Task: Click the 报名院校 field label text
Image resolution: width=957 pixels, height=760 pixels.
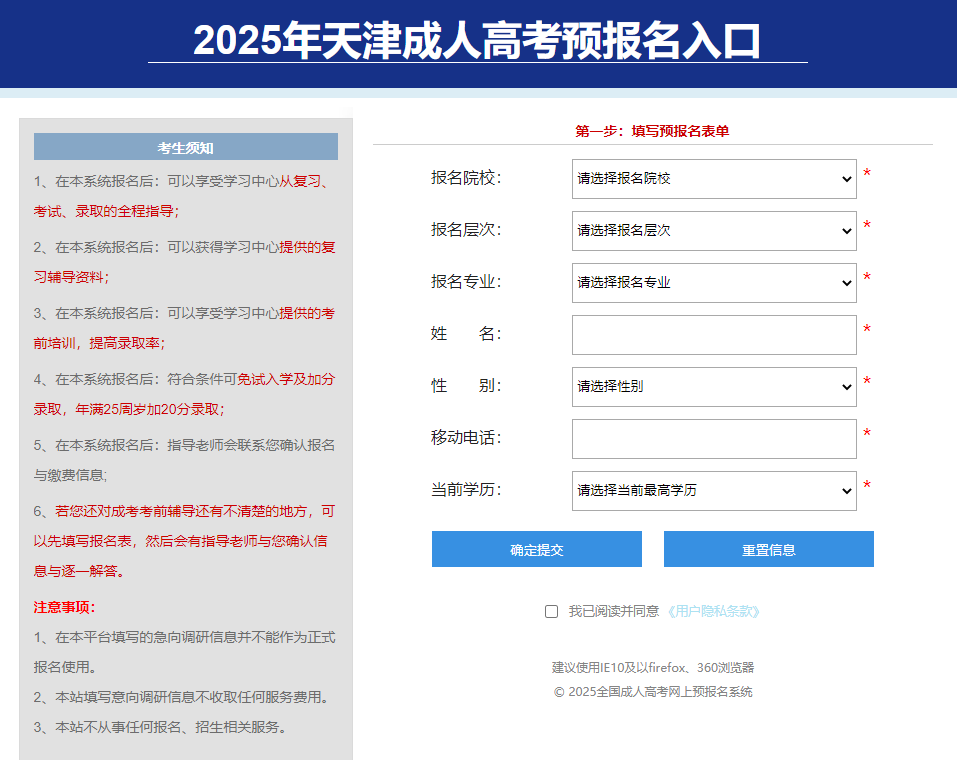Action: (465, 178)
